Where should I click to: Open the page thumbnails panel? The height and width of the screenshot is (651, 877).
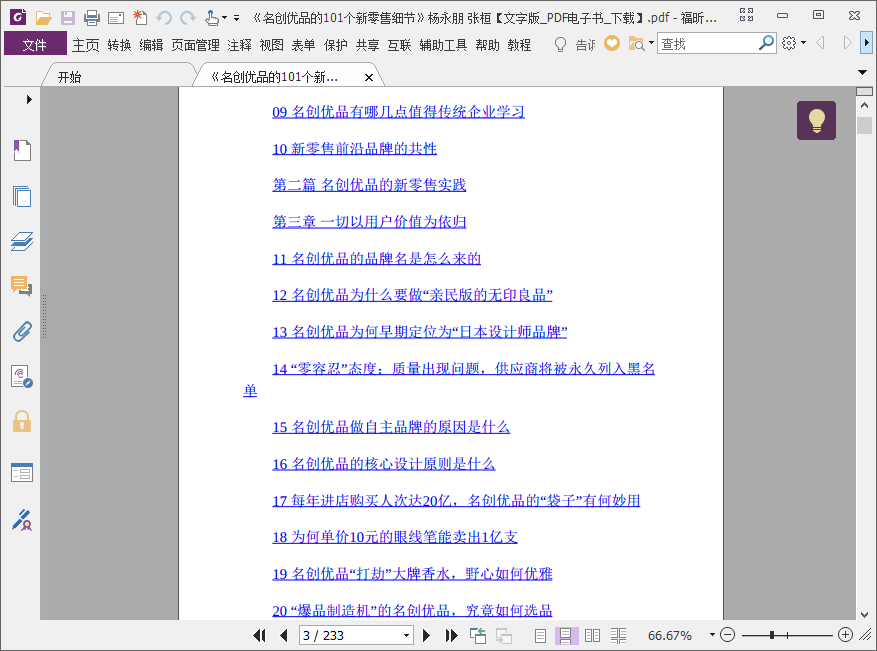point(22,196)
